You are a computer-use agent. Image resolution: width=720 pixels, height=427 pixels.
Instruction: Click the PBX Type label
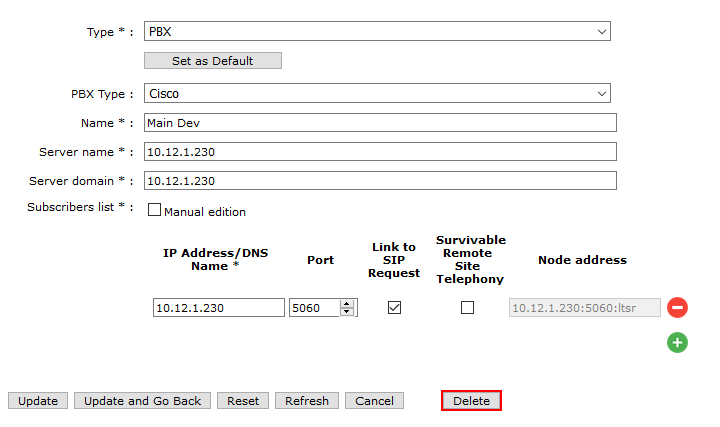(102, 94)
